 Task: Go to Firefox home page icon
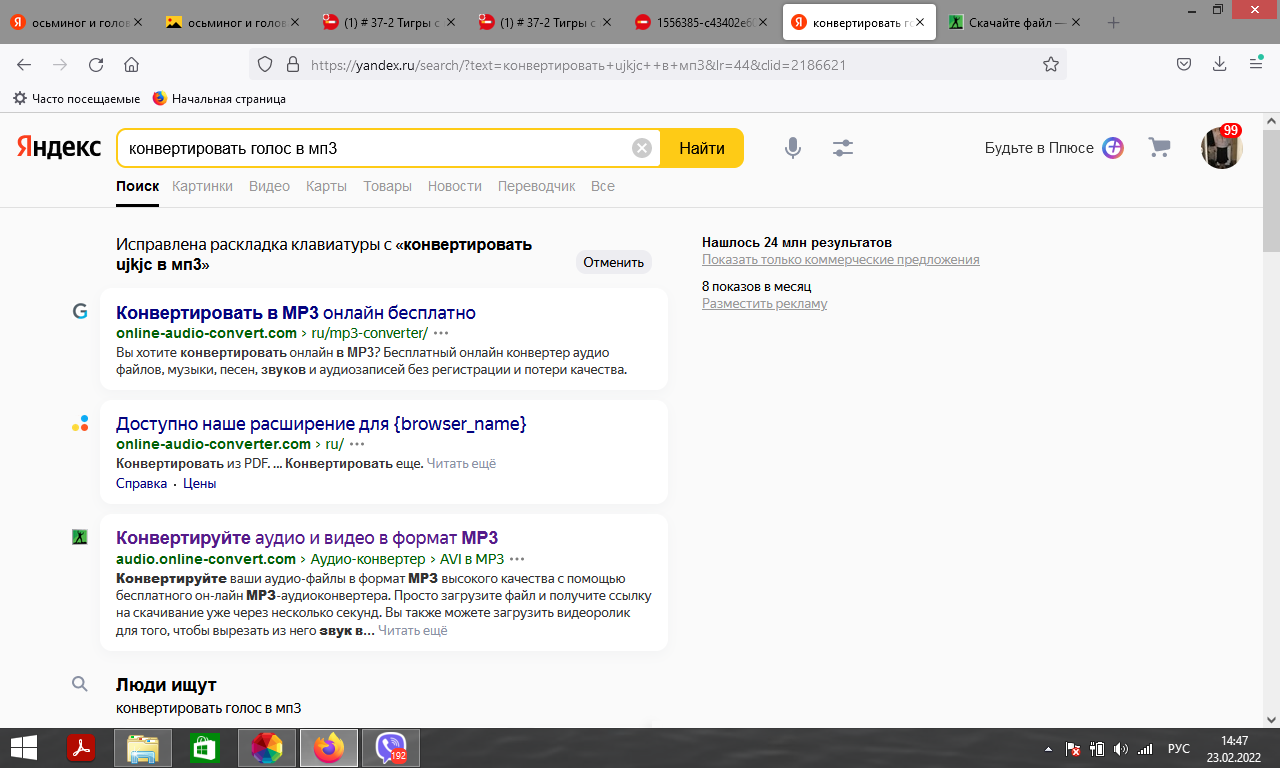click(131, 64)
